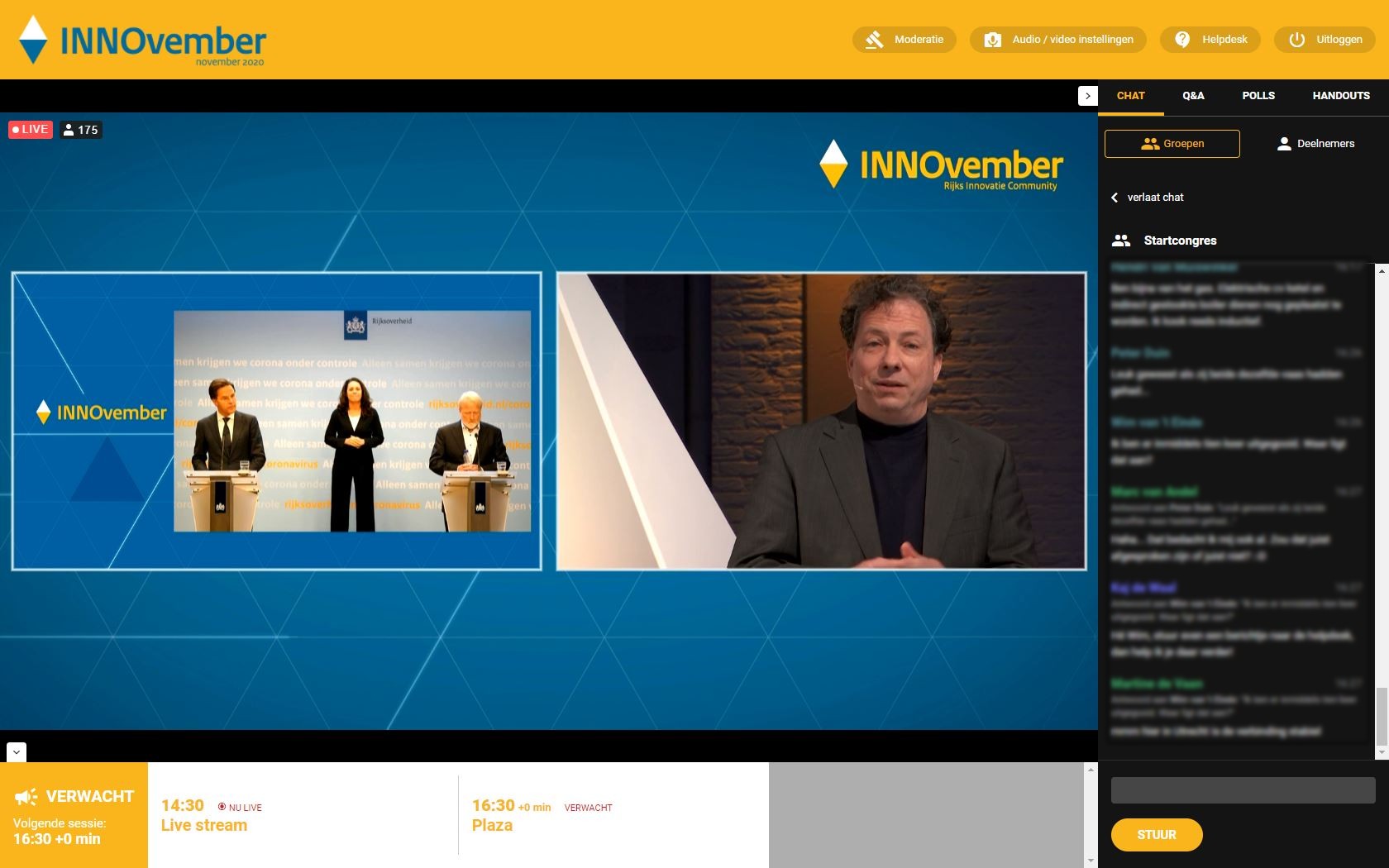Select the 16:30 Plaza session
Screen dimensions: 1389x868
click(613, 815)
